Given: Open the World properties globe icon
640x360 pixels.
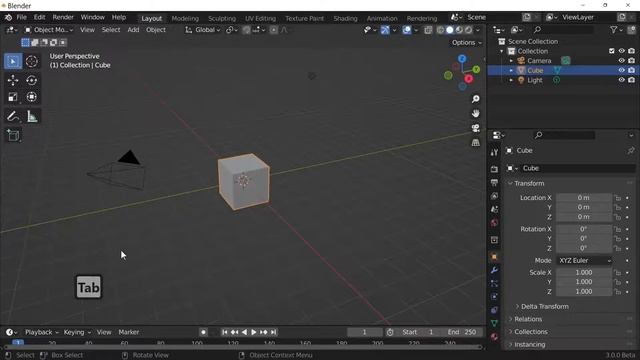Looking at the screenshot, I should click(494, 222).
